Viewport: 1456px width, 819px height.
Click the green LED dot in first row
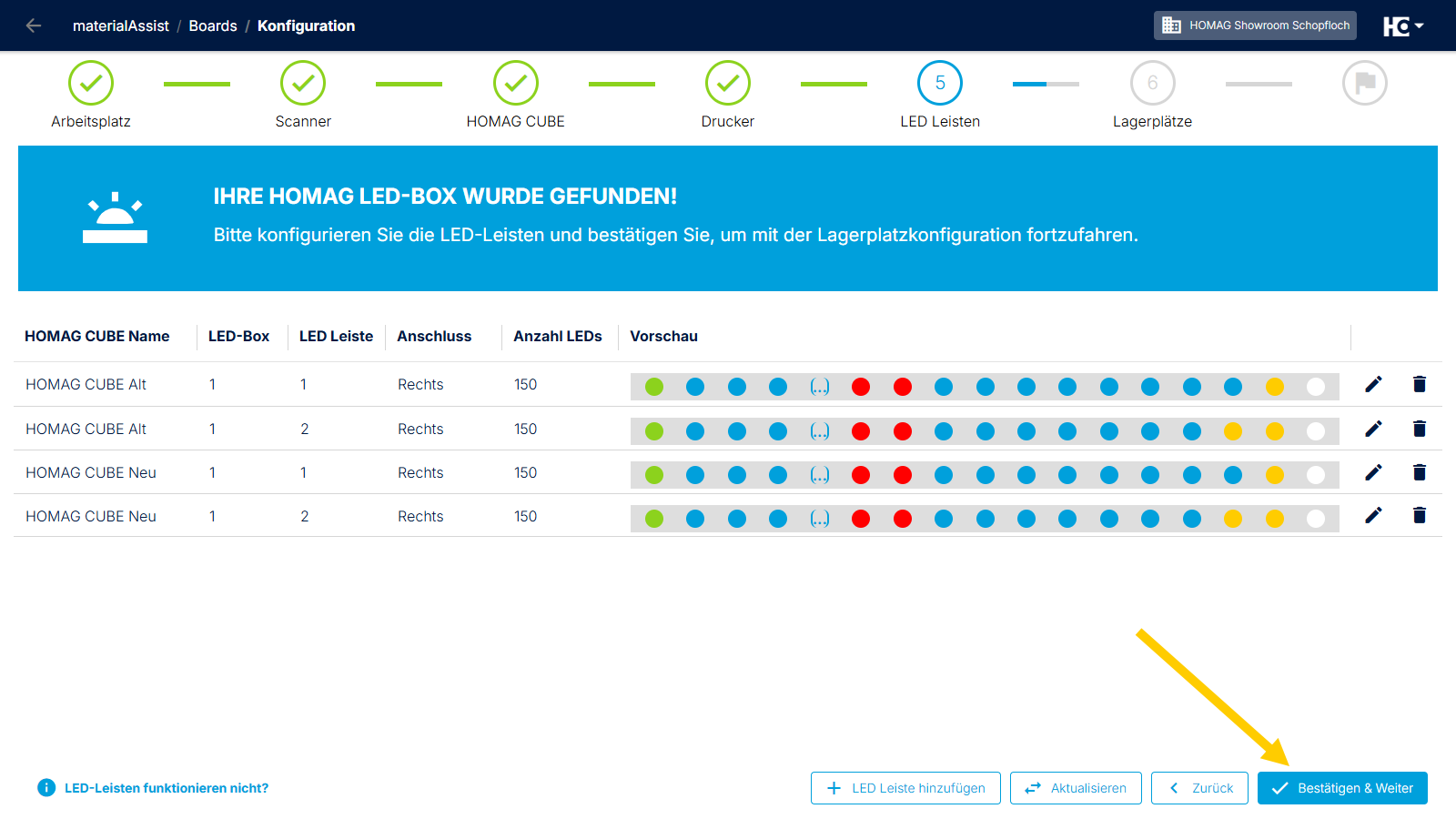(x=654, y=387)
